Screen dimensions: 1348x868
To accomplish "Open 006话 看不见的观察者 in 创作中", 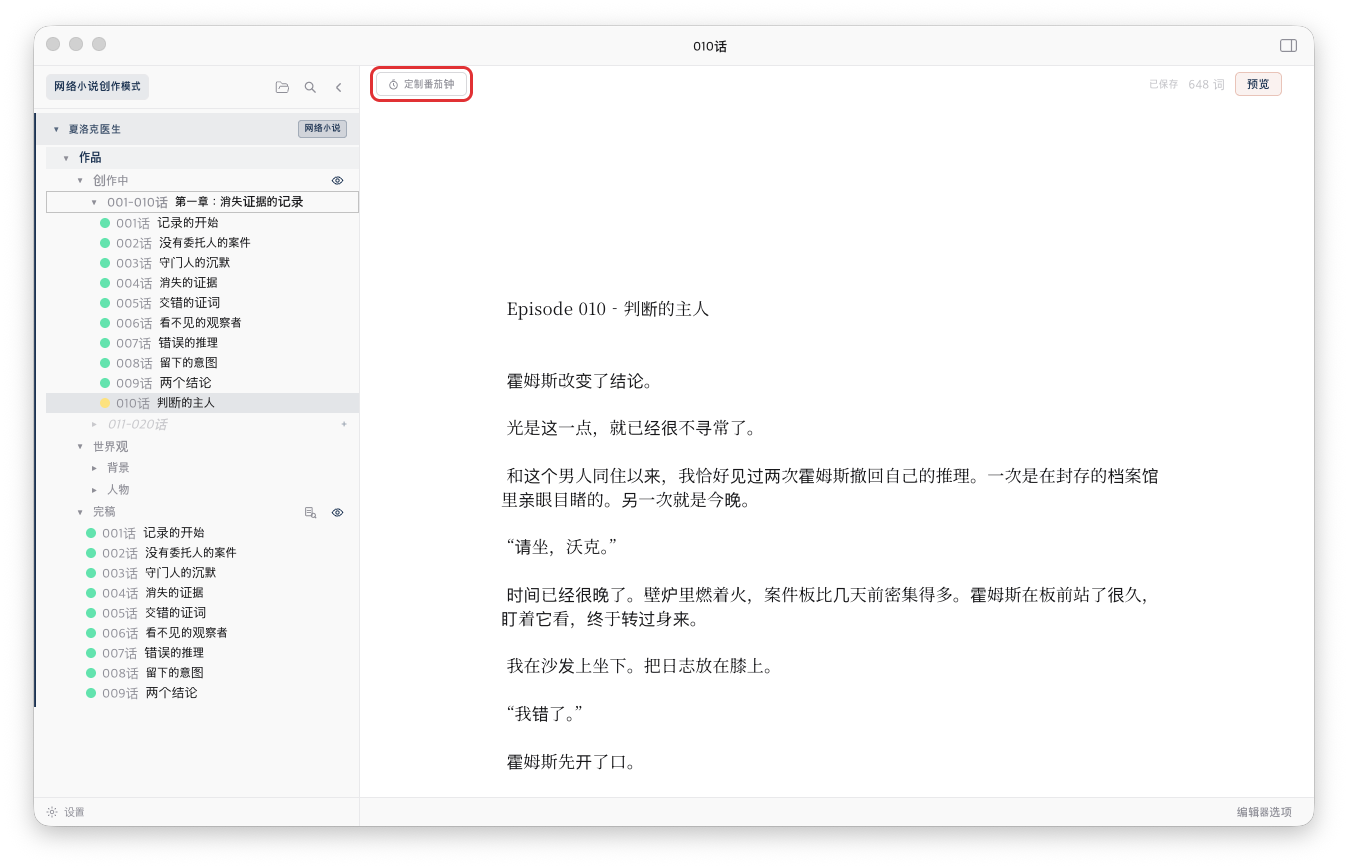I will [x=202, y=323].
